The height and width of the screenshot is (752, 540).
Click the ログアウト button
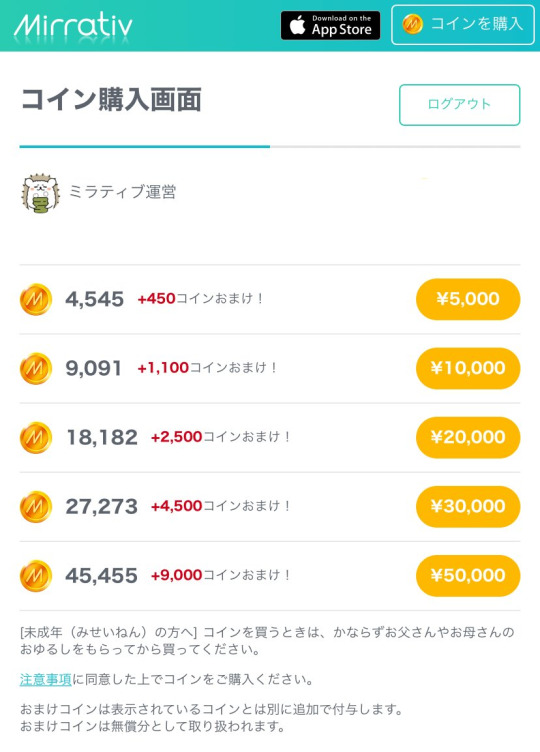(459, 105)
